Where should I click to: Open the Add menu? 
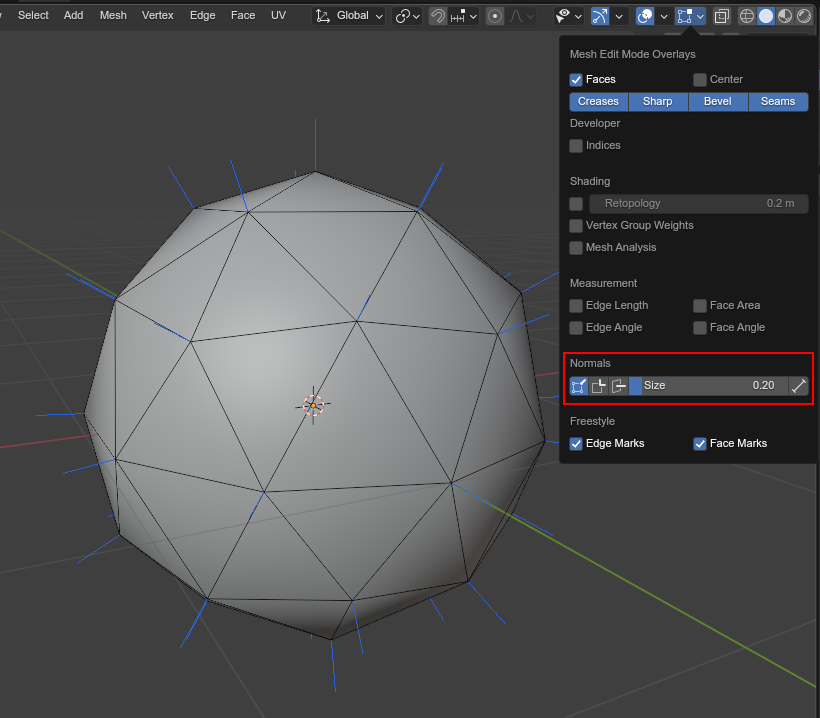pos(73,16)
